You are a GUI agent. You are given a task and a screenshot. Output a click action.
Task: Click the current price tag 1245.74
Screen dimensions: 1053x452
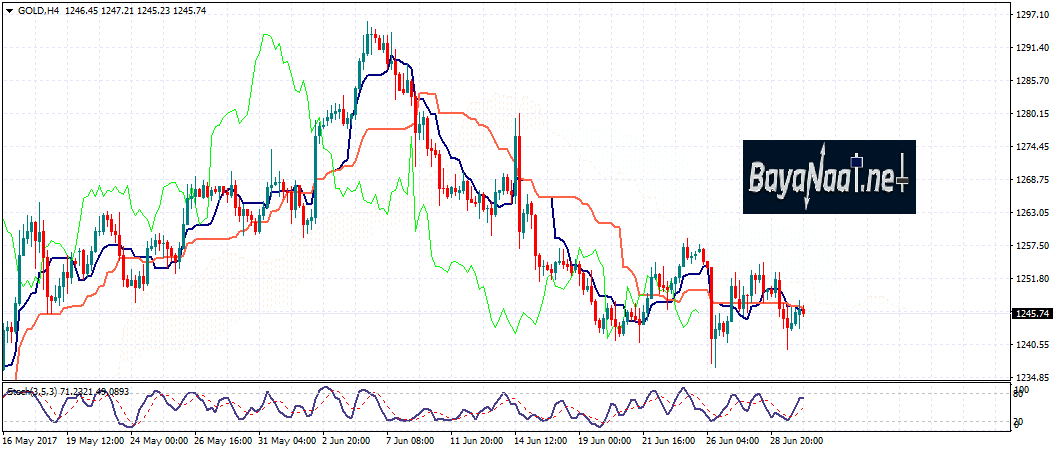1030,313
